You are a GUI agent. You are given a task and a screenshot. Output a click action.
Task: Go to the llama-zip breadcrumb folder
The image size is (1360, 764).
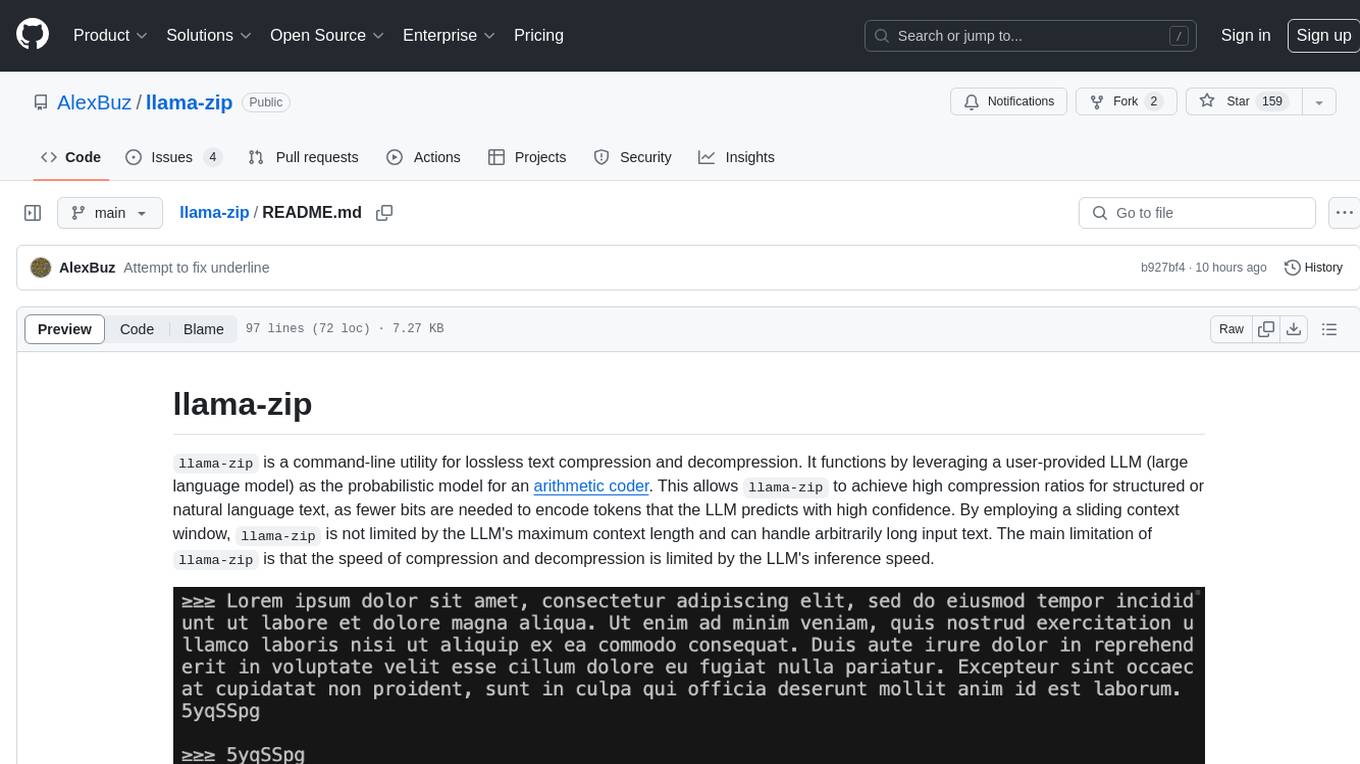click(214, 213)
